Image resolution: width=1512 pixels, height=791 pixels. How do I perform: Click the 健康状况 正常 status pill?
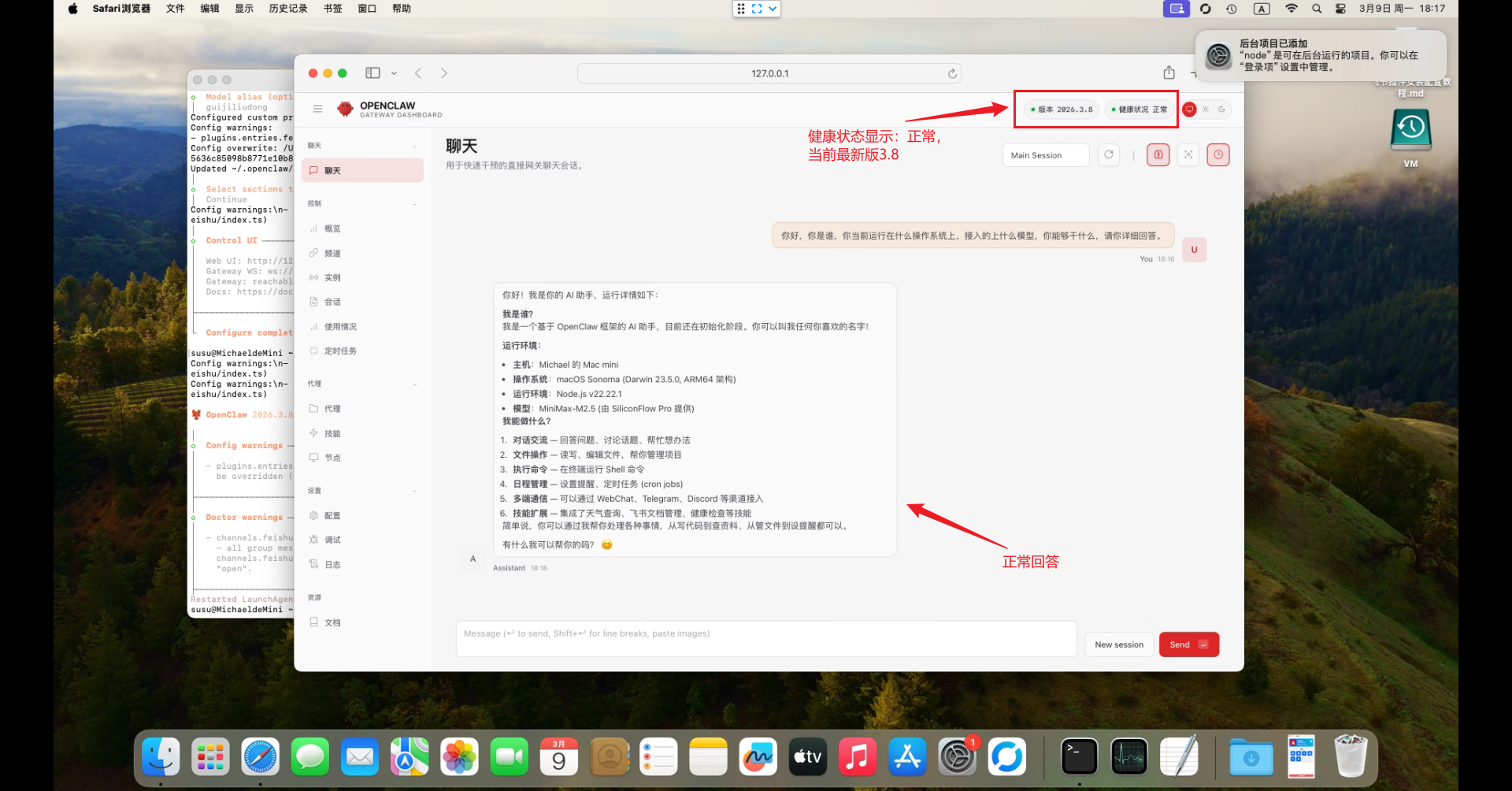pos(1139,110)
